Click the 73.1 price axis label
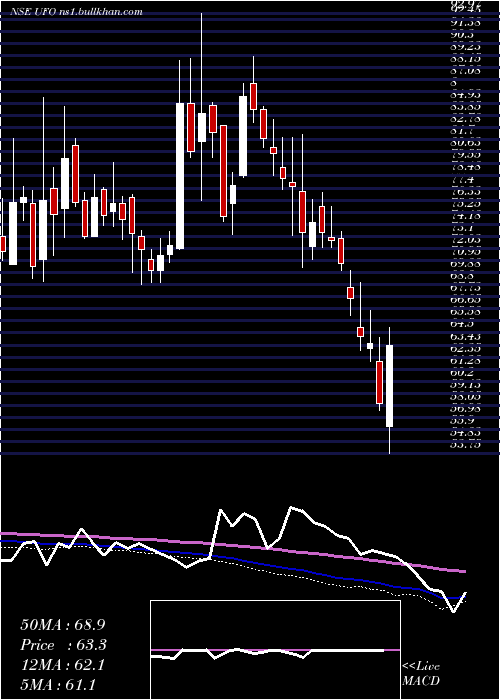Image resolution: width=500 pixels, height=700 pixels. coord(462,229)
